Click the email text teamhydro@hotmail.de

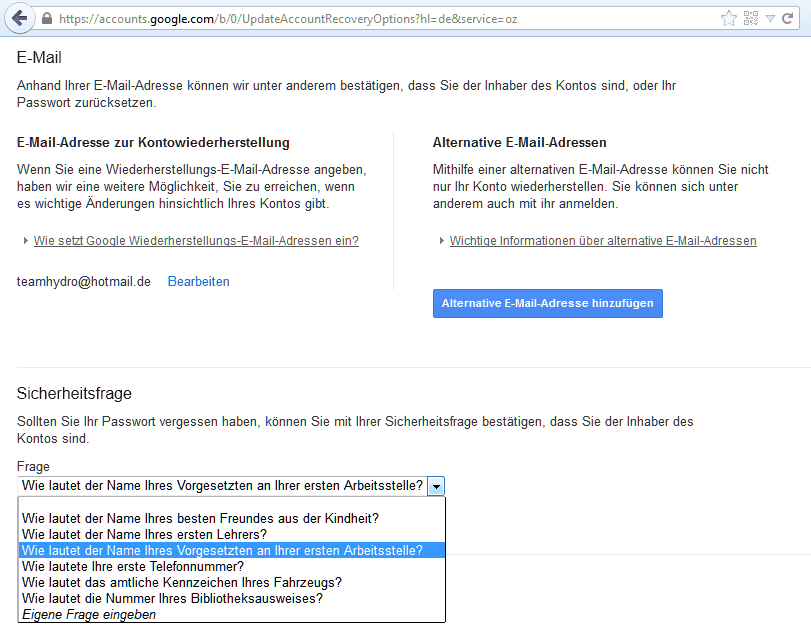[x=84, y=281]
